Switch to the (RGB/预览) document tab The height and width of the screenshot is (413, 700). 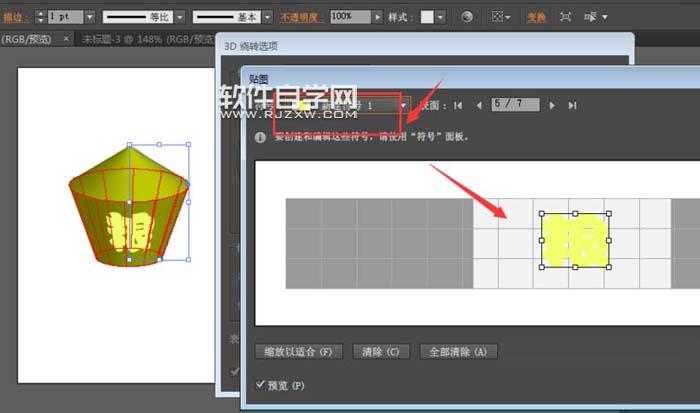click(26, 39)
